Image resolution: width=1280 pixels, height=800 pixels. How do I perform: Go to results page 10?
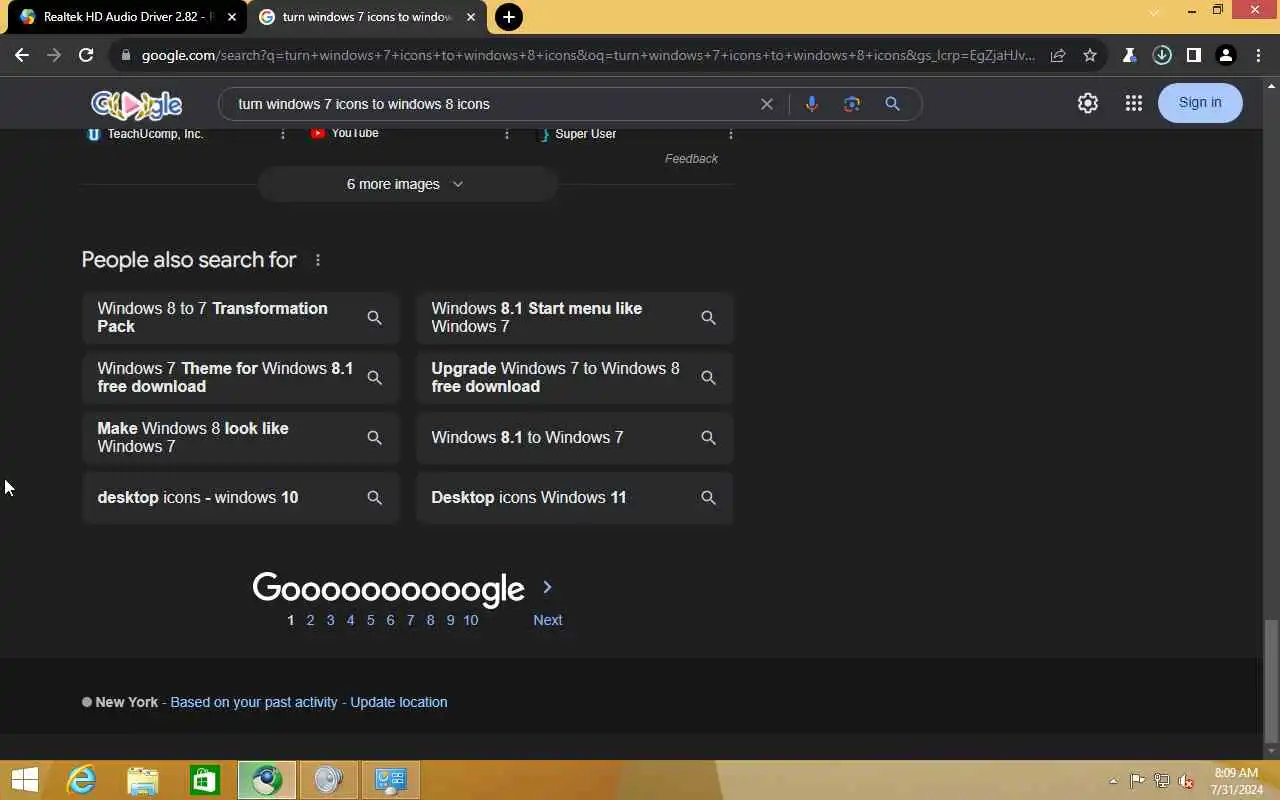click(470, 620)
